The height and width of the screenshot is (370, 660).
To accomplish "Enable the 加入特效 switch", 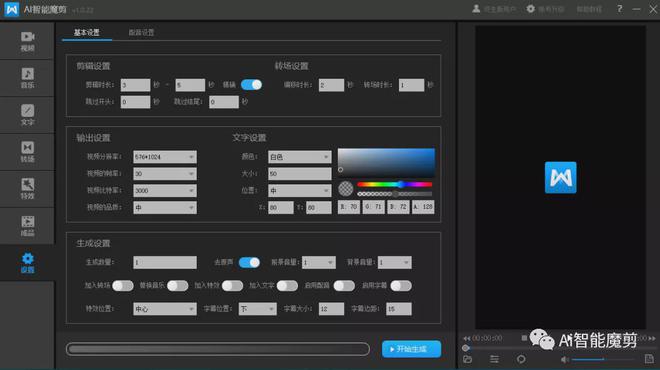I will click(232, 286).
